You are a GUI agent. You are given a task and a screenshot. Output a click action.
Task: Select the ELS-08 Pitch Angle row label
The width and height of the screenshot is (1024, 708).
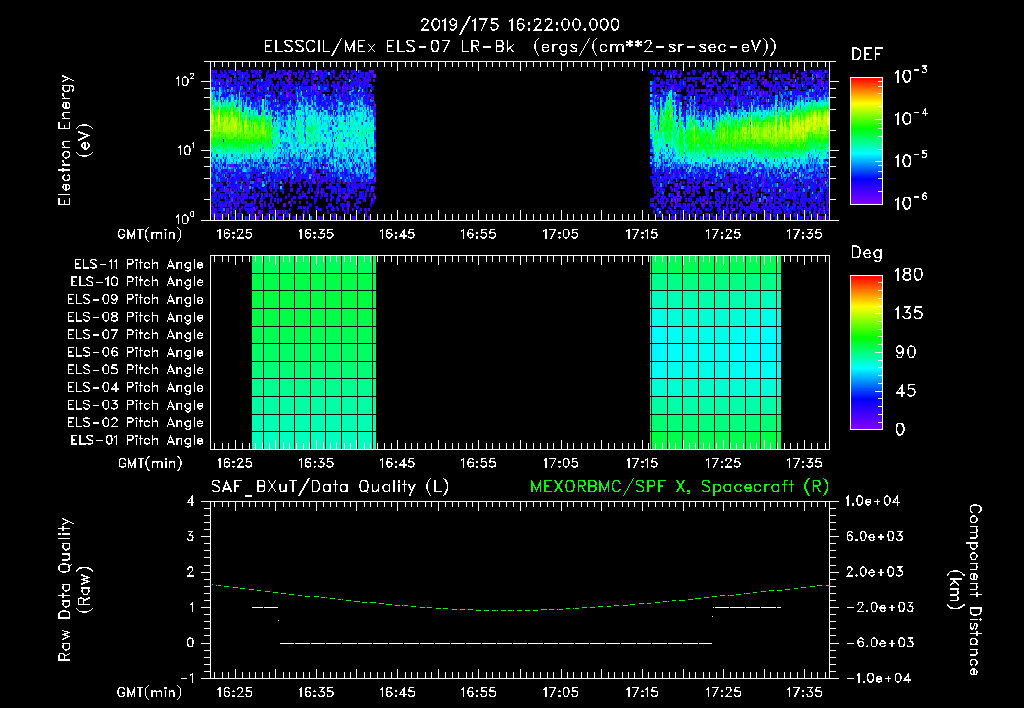tap(136, 317)
